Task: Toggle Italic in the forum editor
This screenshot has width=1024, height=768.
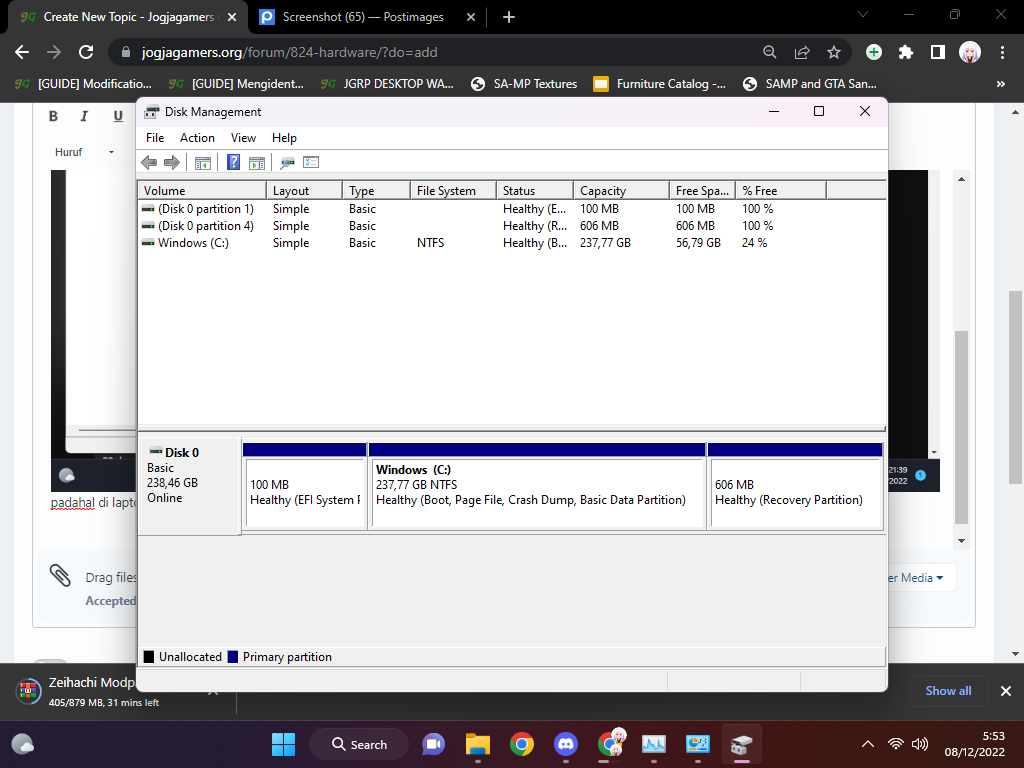Action: click(x=84, y=116)
